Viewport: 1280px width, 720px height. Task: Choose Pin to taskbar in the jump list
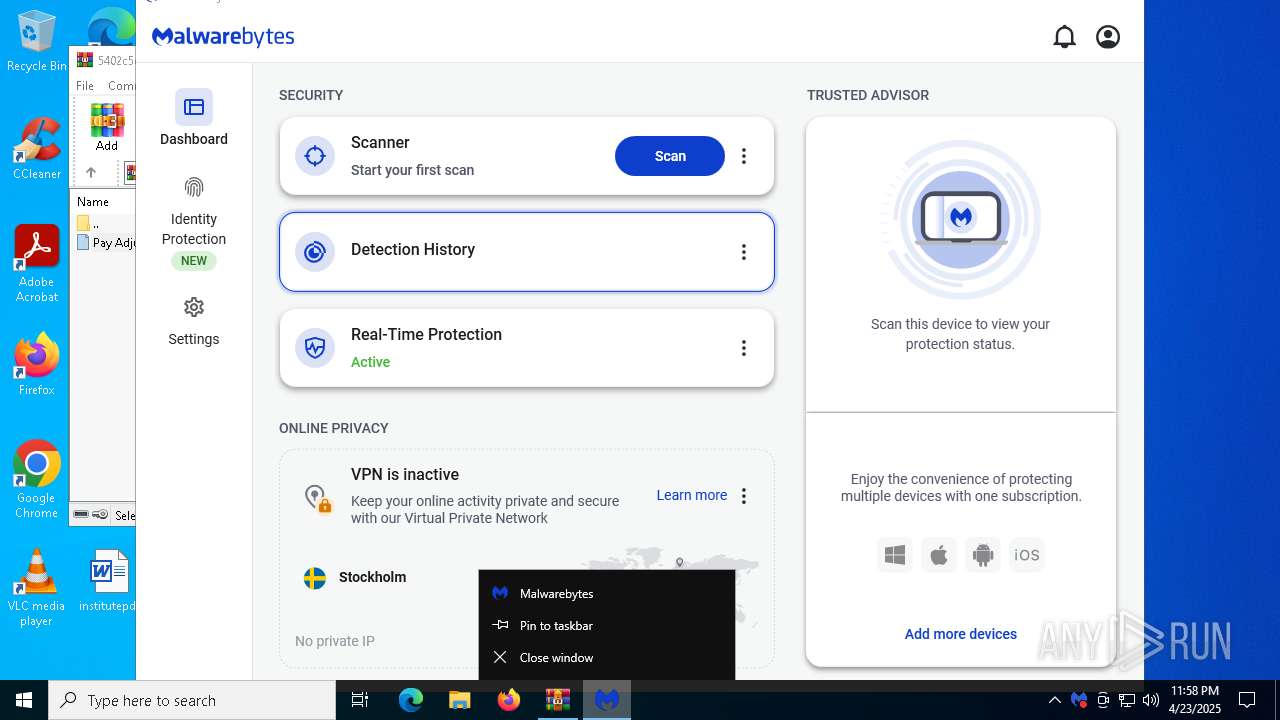607,625
